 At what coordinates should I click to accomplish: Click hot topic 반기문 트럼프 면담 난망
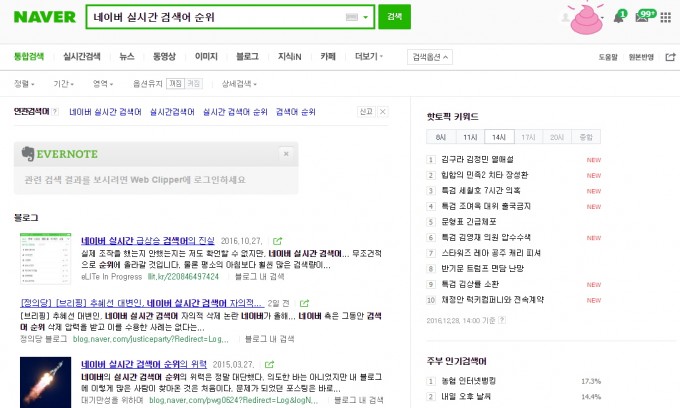[482, 269]
